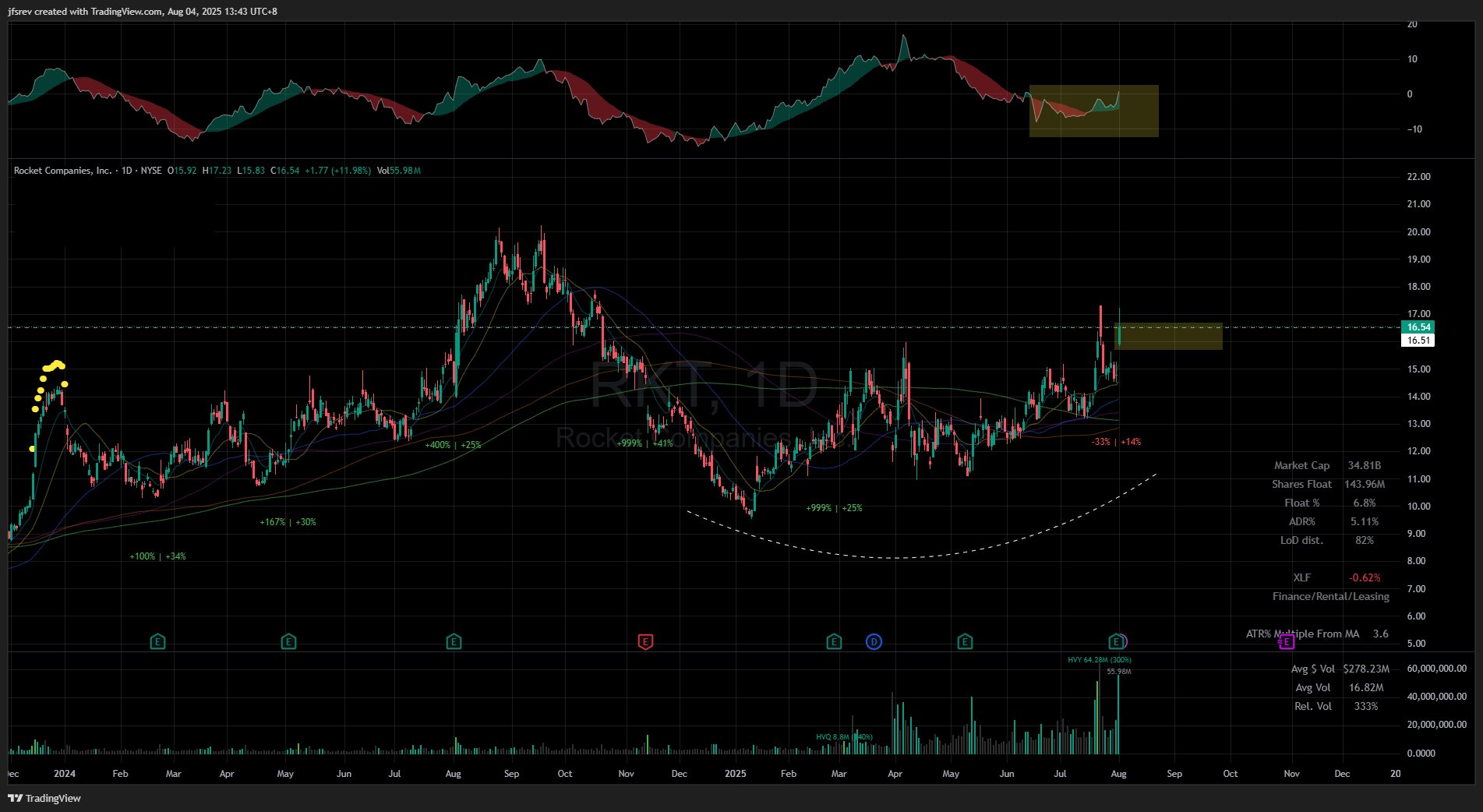1483x812 pixels.
Task: Click the Rocket Companies, Inc. symbol title
Action: tap(62, 171)
